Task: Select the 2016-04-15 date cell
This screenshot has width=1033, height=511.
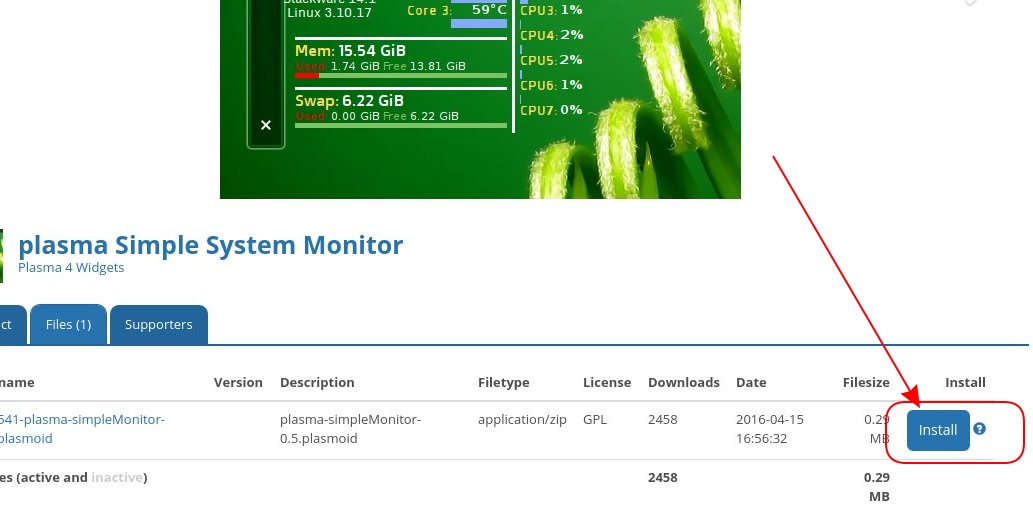Action: 769,429
